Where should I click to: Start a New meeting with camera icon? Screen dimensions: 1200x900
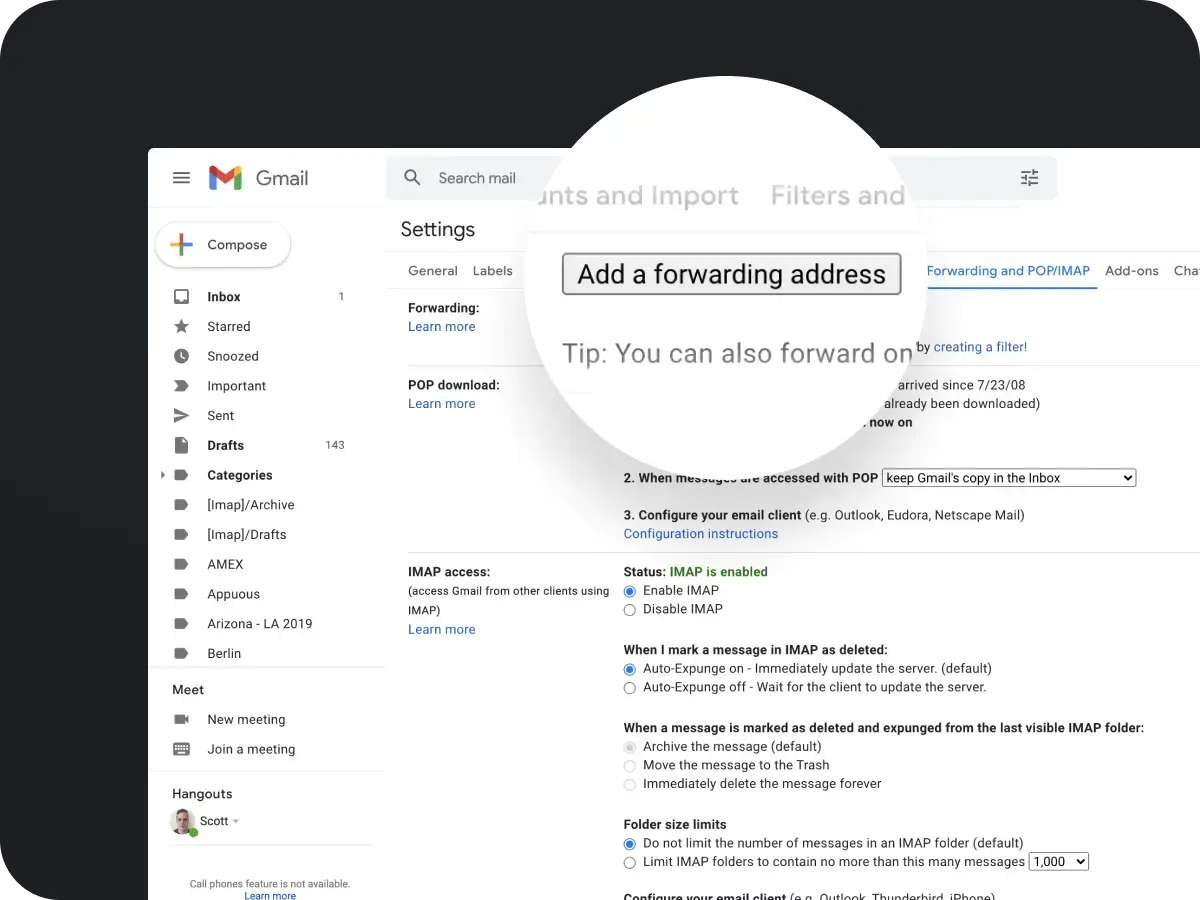[x=184, y=719]
